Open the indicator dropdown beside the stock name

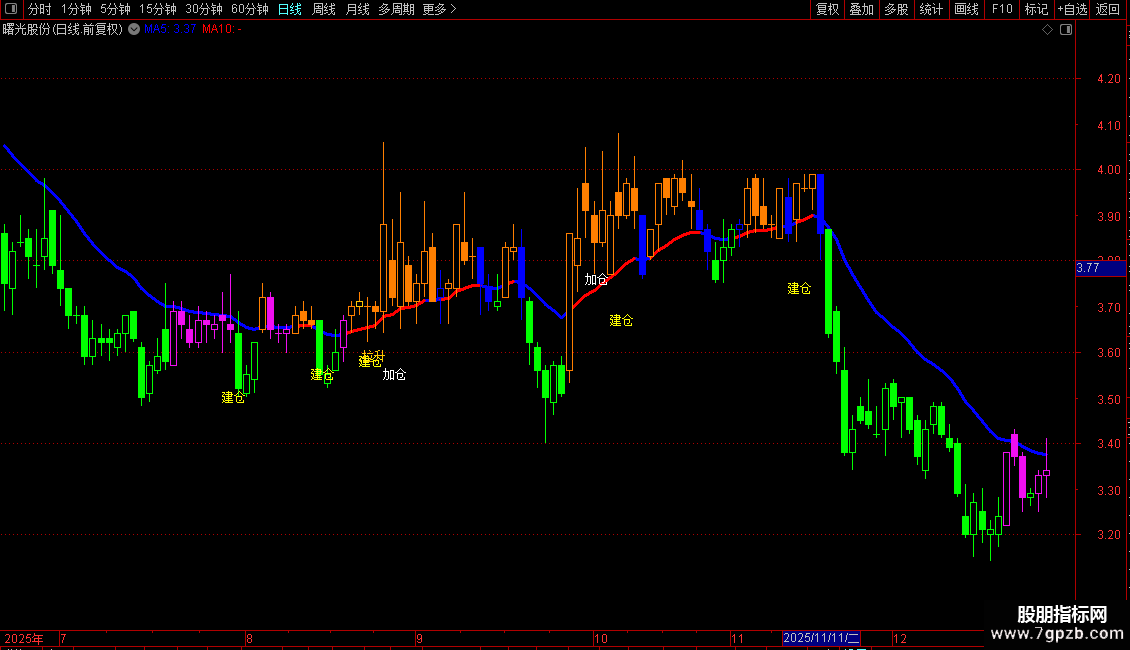tap(134, 29)
